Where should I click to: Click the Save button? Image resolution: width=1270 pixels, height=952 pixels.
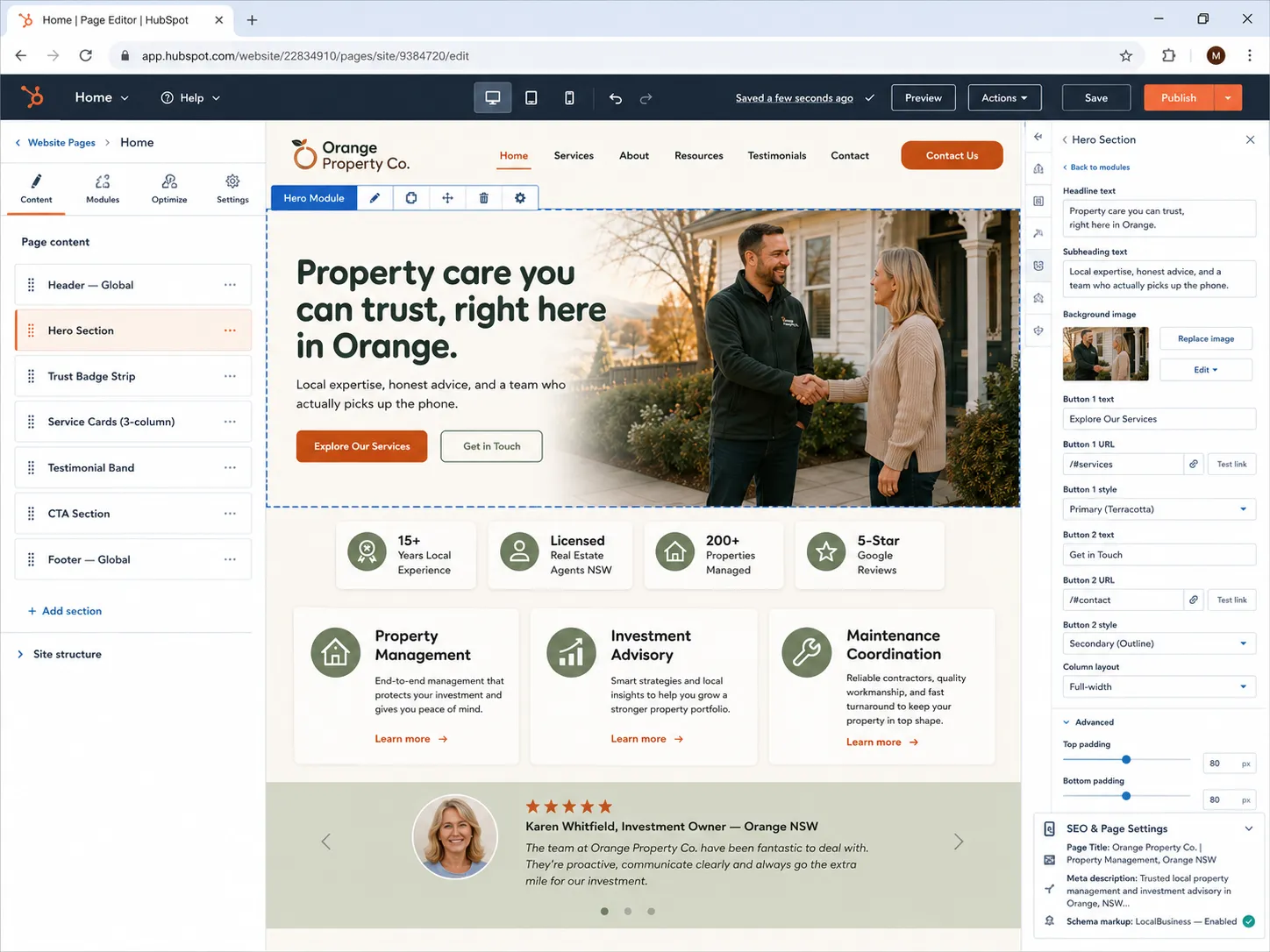(1096, 98)
